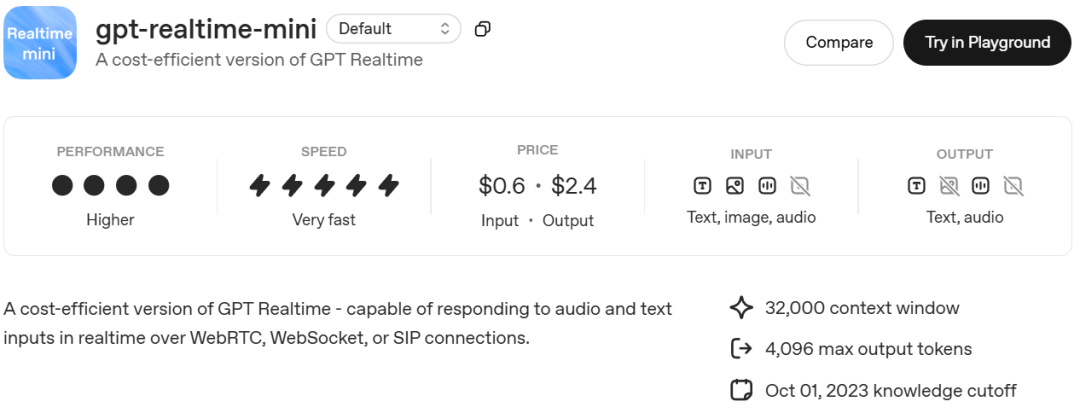Image resolution: width=1080 pixels, height=413 pixels.
Task: Click the text input modality icon
Action: [x=702, y=185]
